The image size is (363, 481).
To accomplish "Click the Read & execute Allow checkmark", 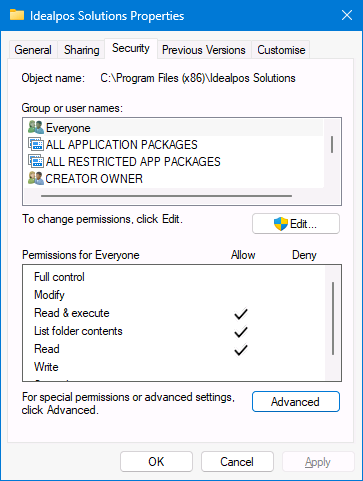I will coord(241,314).
